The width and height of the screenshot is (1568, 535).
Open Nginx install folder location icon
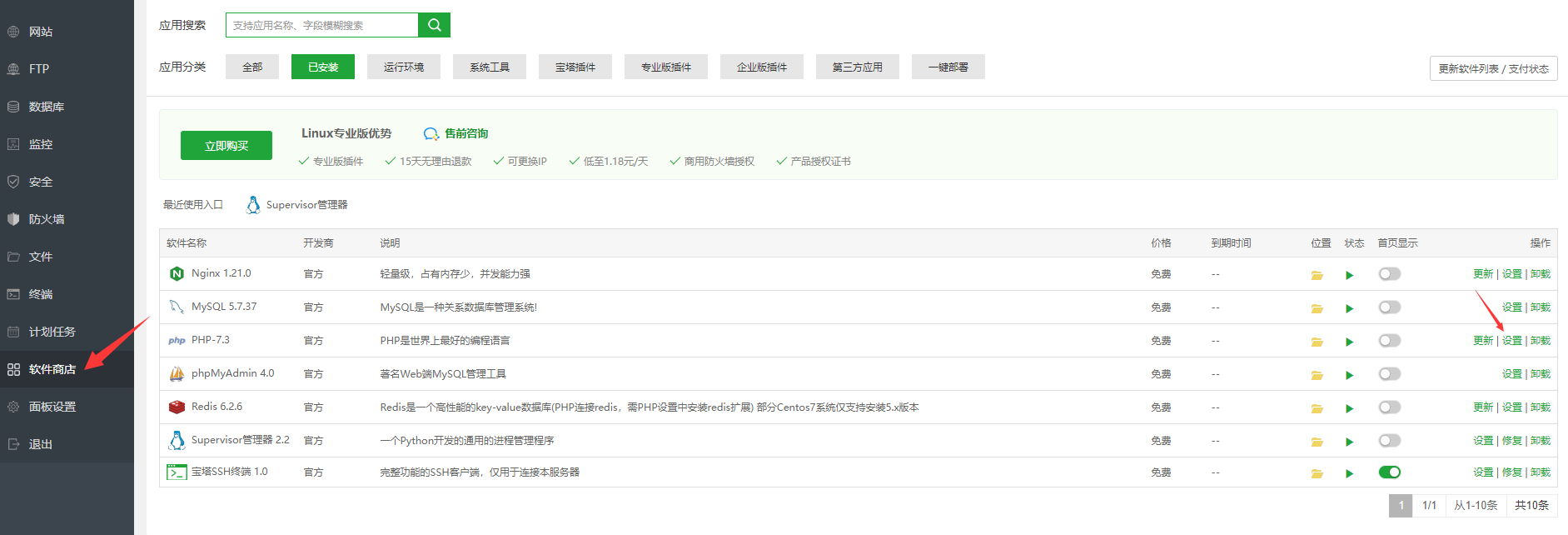[1317, 275]
